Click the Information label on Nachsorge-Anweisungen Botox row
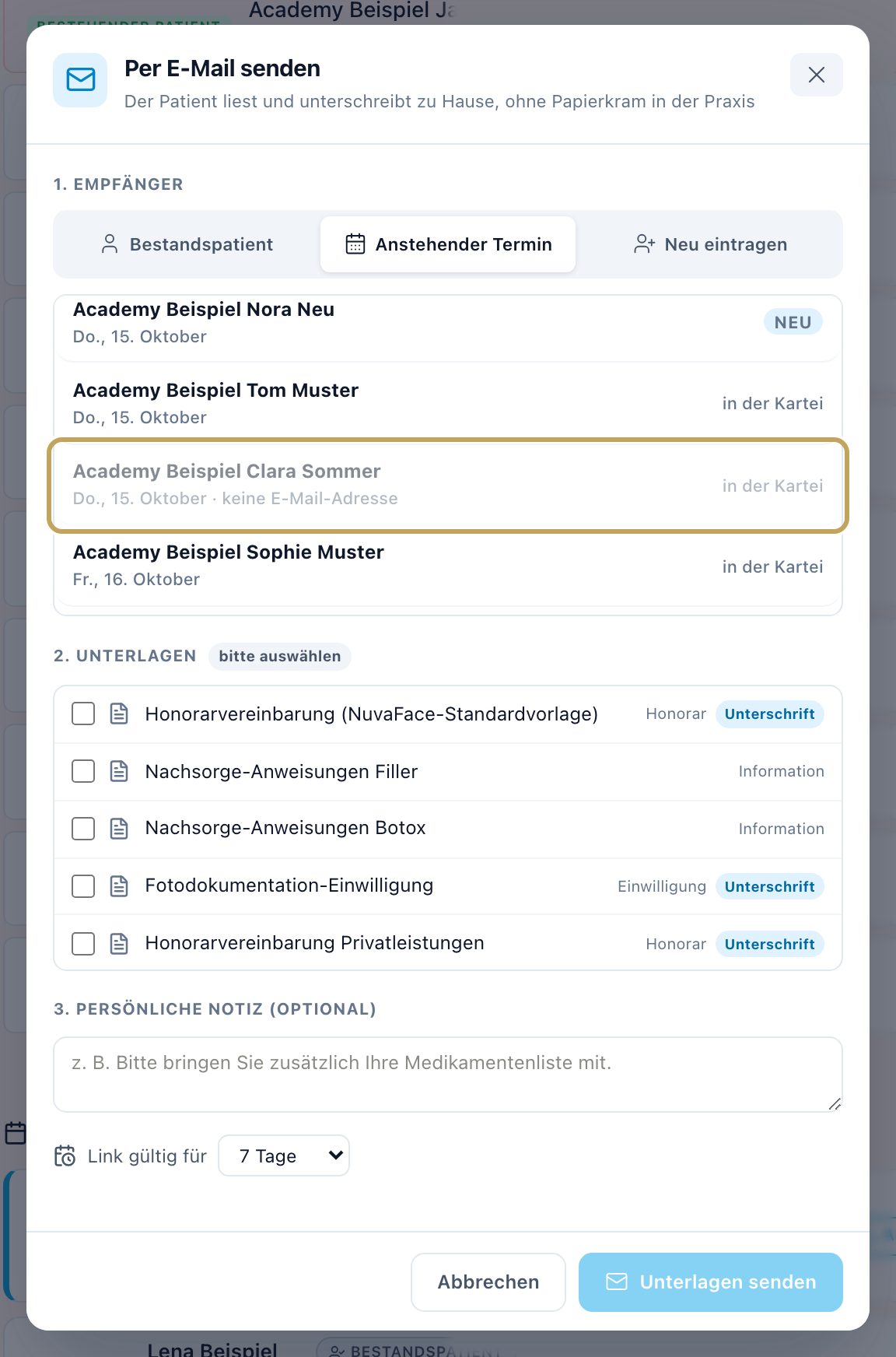The height and width of the screenshot is (1357, 896). tap(781, 829)
